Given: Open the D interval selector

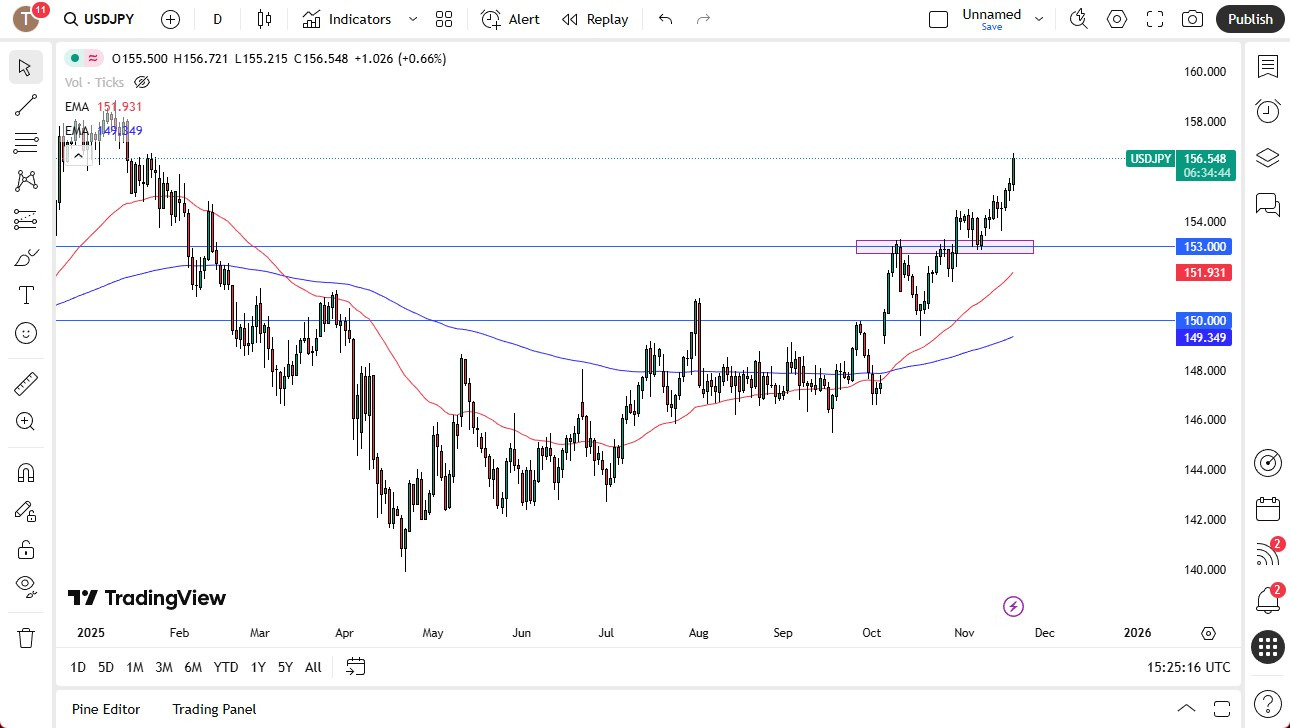Looking at the screenshot, I should click(216, 18).
